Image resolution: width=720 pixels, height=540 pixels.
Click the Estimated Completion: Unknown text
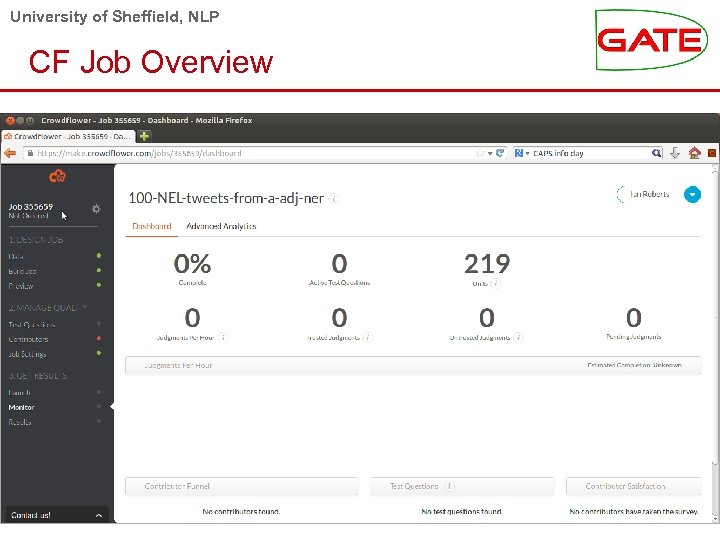(634, 366)
